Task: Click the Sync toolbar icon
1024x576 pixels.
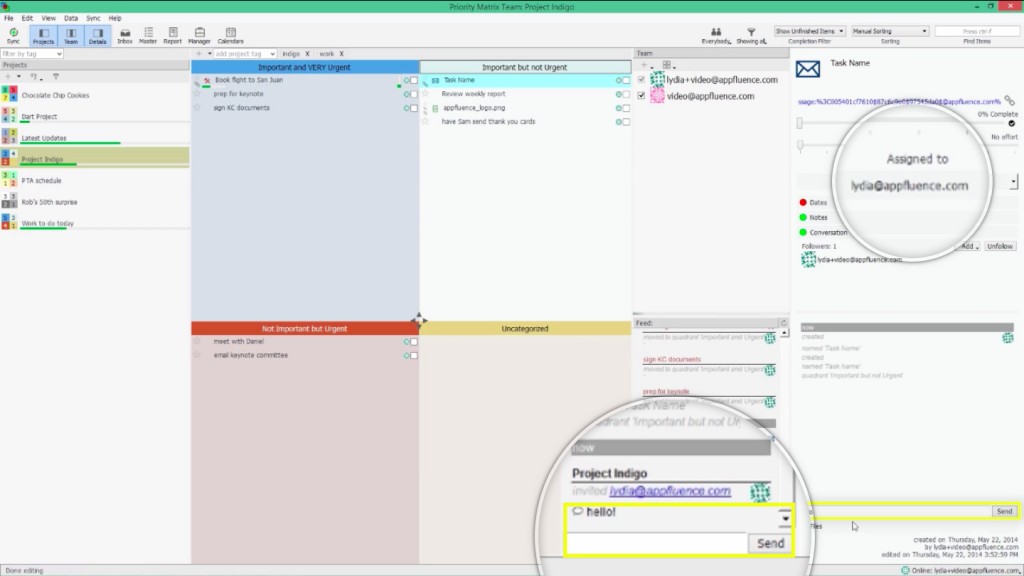Action: click(x=13, y=35)
